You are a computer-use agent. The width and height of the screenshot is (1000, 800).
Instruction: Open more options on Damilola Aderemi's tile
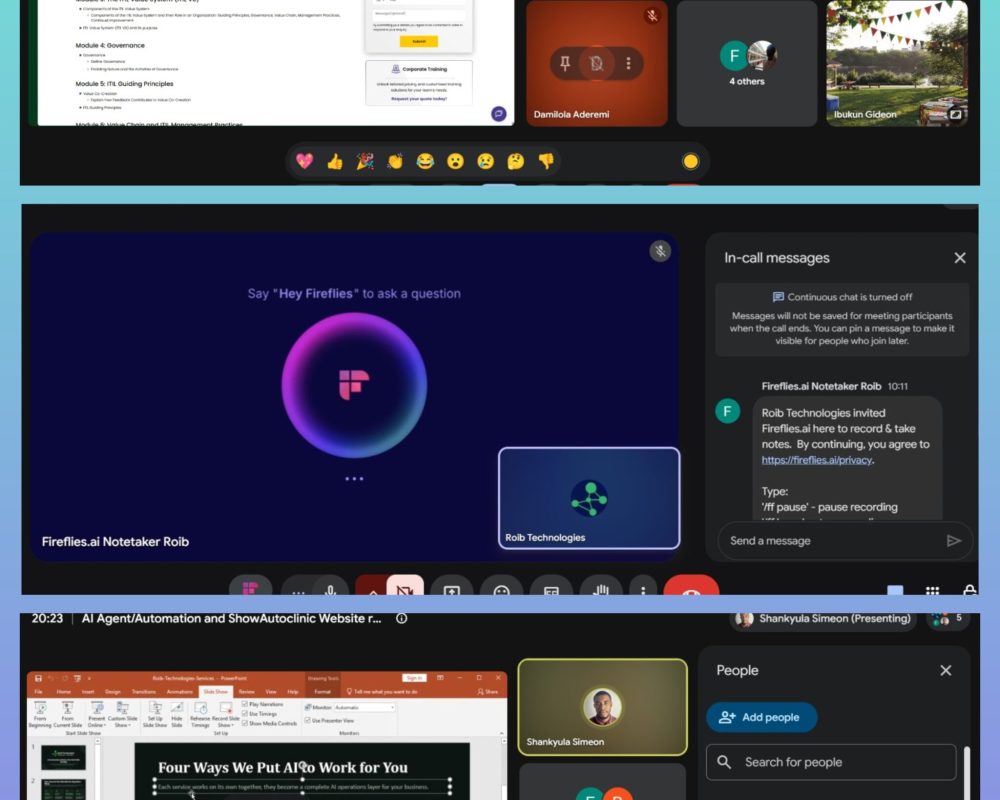click(628, 63)
